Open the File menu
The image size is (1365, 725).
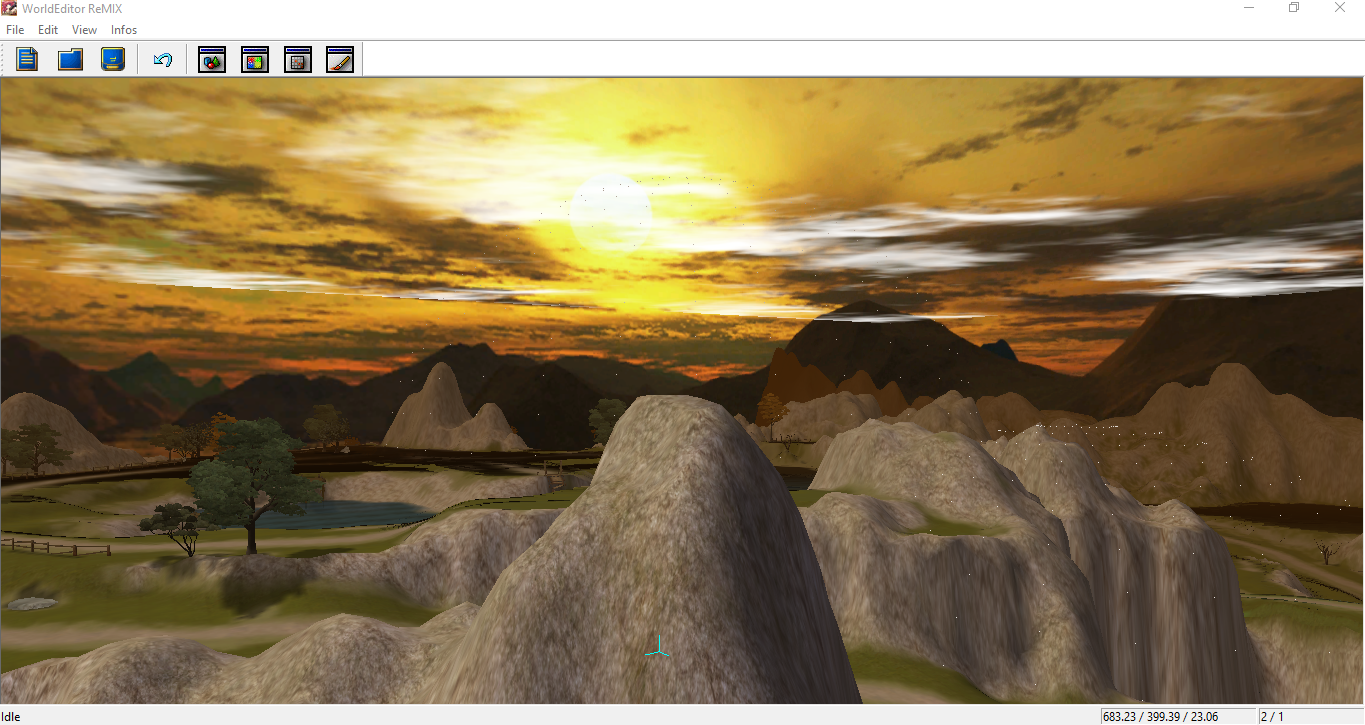point(15,30)
